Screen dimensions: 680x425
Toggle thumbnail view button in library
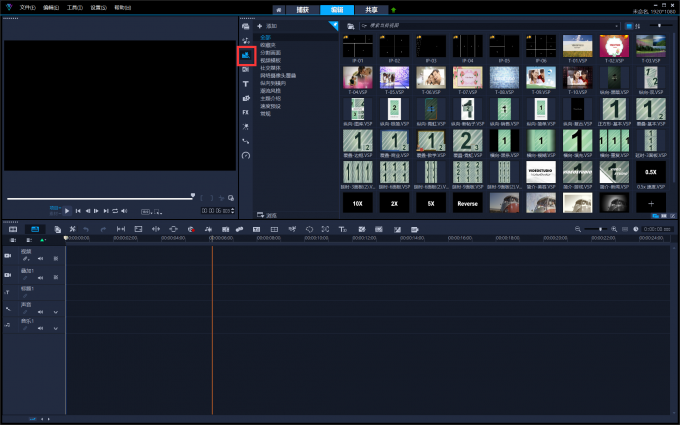pos(629,26)
